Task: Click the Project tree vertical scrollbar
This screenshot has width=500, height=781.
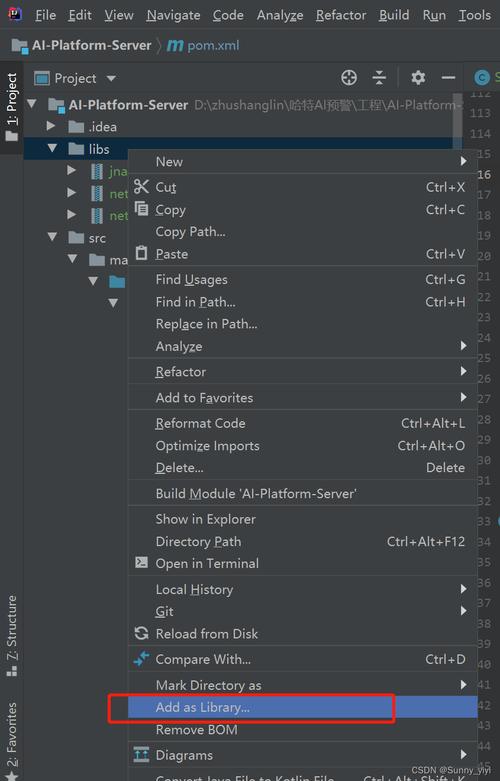Action: pyautogui.click(x=457, y=121)
